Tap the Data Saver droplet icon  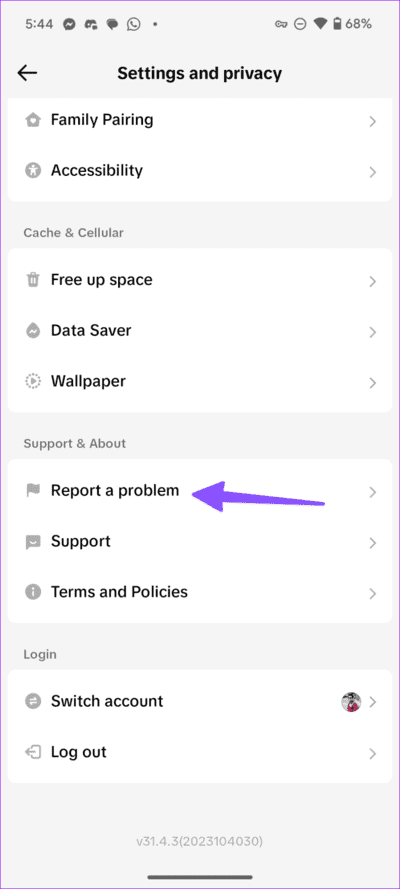[33, 331]
